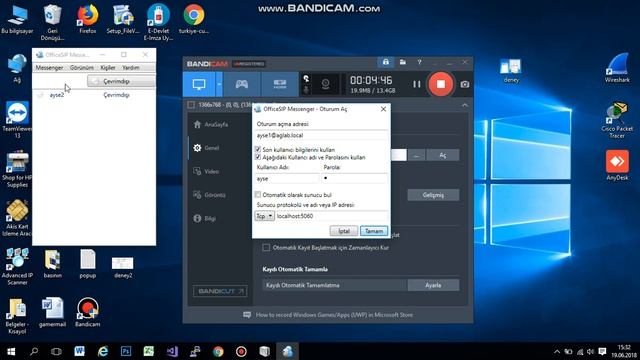640x360 pixels.
Task: Open Chrome from the taskbar
Action: tap(218, 351)
